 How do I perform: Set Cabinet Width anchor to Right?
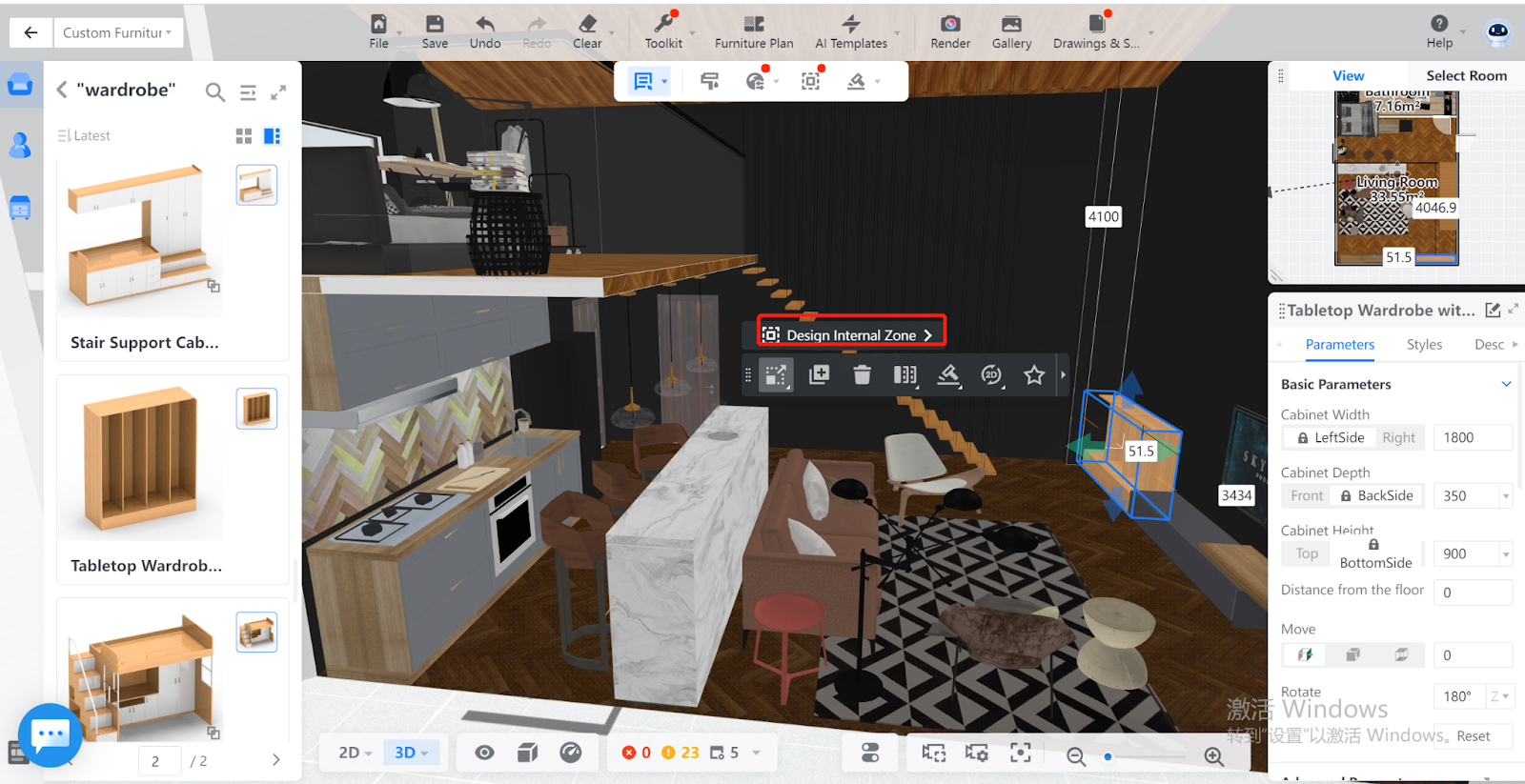[x=1398, y=437]
